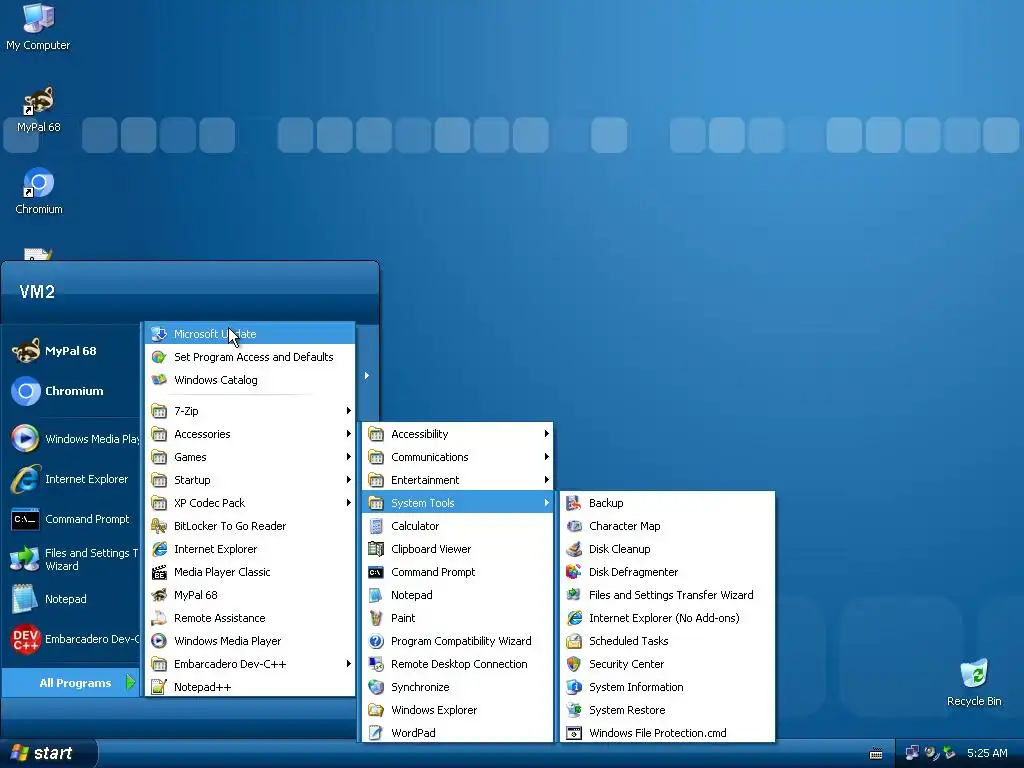Image resolution: width=1024 pixels, height=768 pixels.
Task: Click the taskbar clock showing 5:25 AM
Action: point(987,753)
